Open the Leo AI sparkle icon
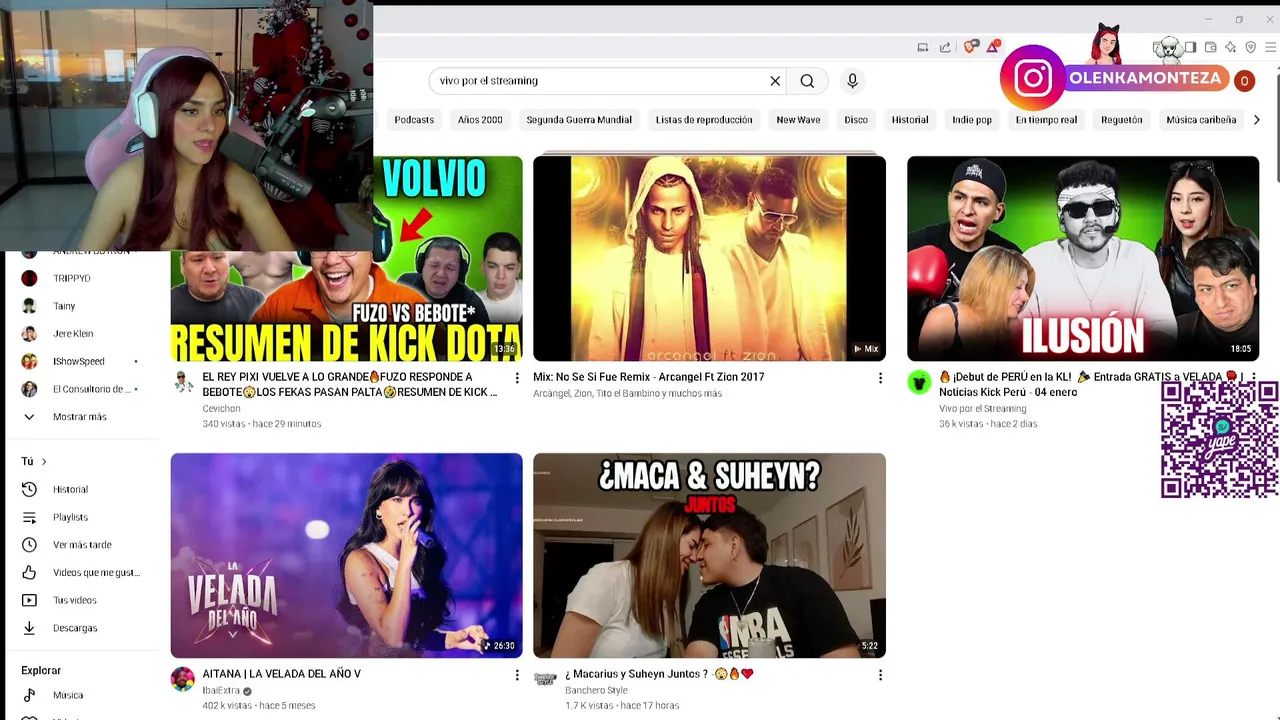Image resolution: width=1280 pixels, height=720 pixels. (x=1231, y=47)
